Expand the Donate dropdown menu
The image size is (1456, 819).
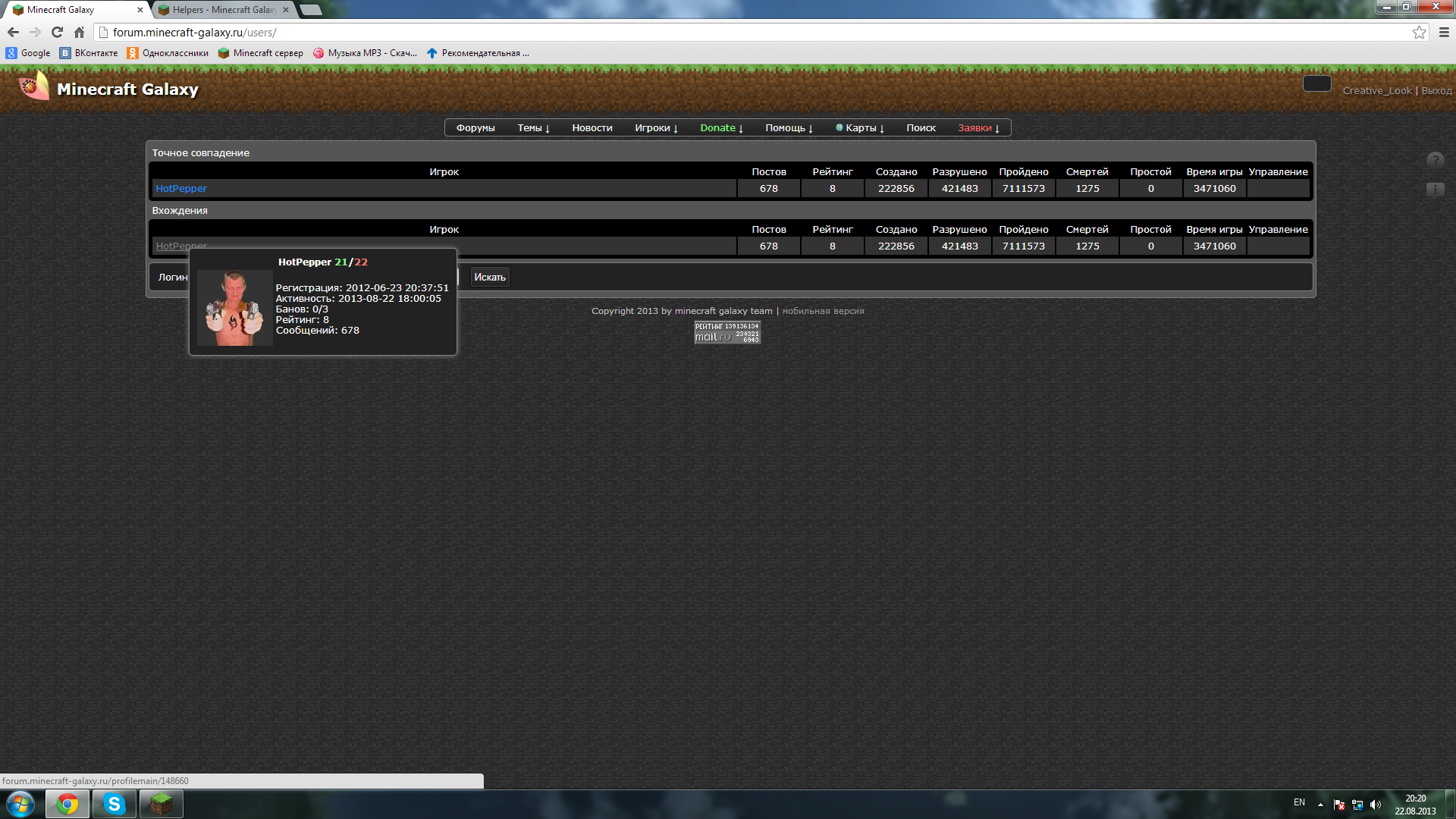click(721, 127)
